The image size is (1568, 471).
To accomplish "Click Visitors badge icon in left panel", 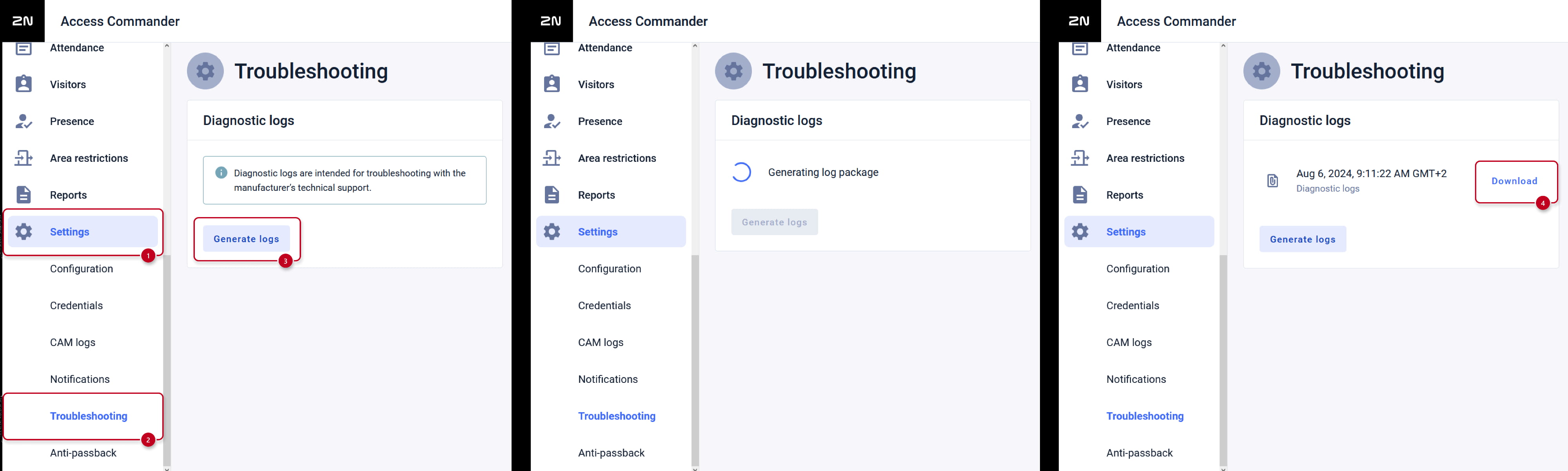I will click(24, 84).
